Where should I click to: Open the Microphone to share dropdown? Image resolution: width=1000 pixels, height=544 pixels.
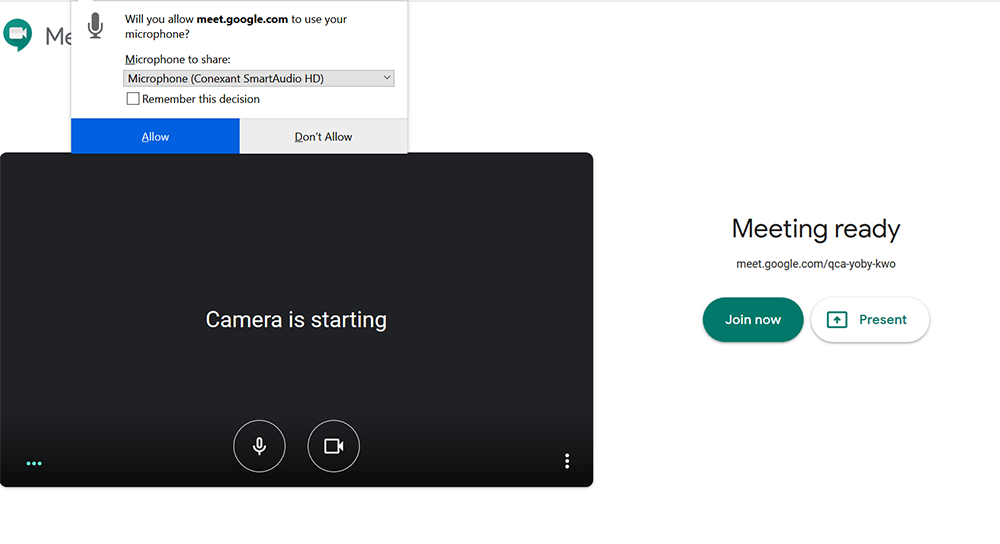(x=258, y=78)
